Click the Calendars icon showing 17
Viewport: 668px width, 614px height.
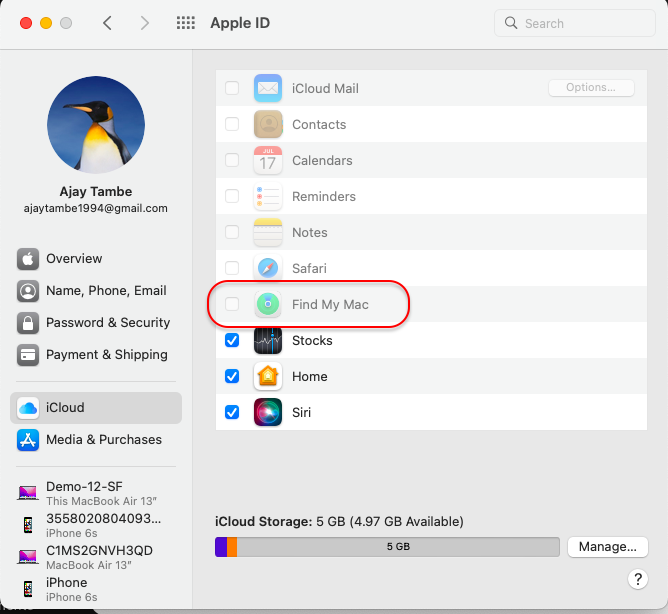[x=268, y=160]
